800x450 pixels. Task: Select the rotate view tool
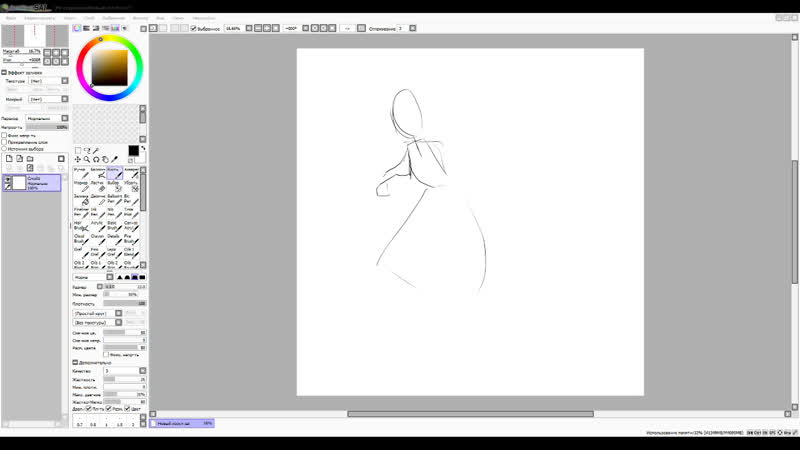(96, 160)
